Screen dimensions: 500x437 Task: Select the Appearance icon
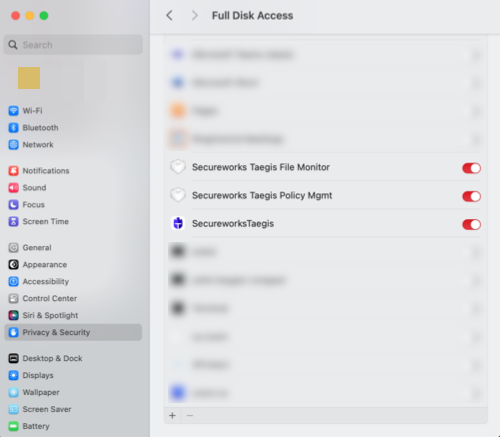point(13,265)
